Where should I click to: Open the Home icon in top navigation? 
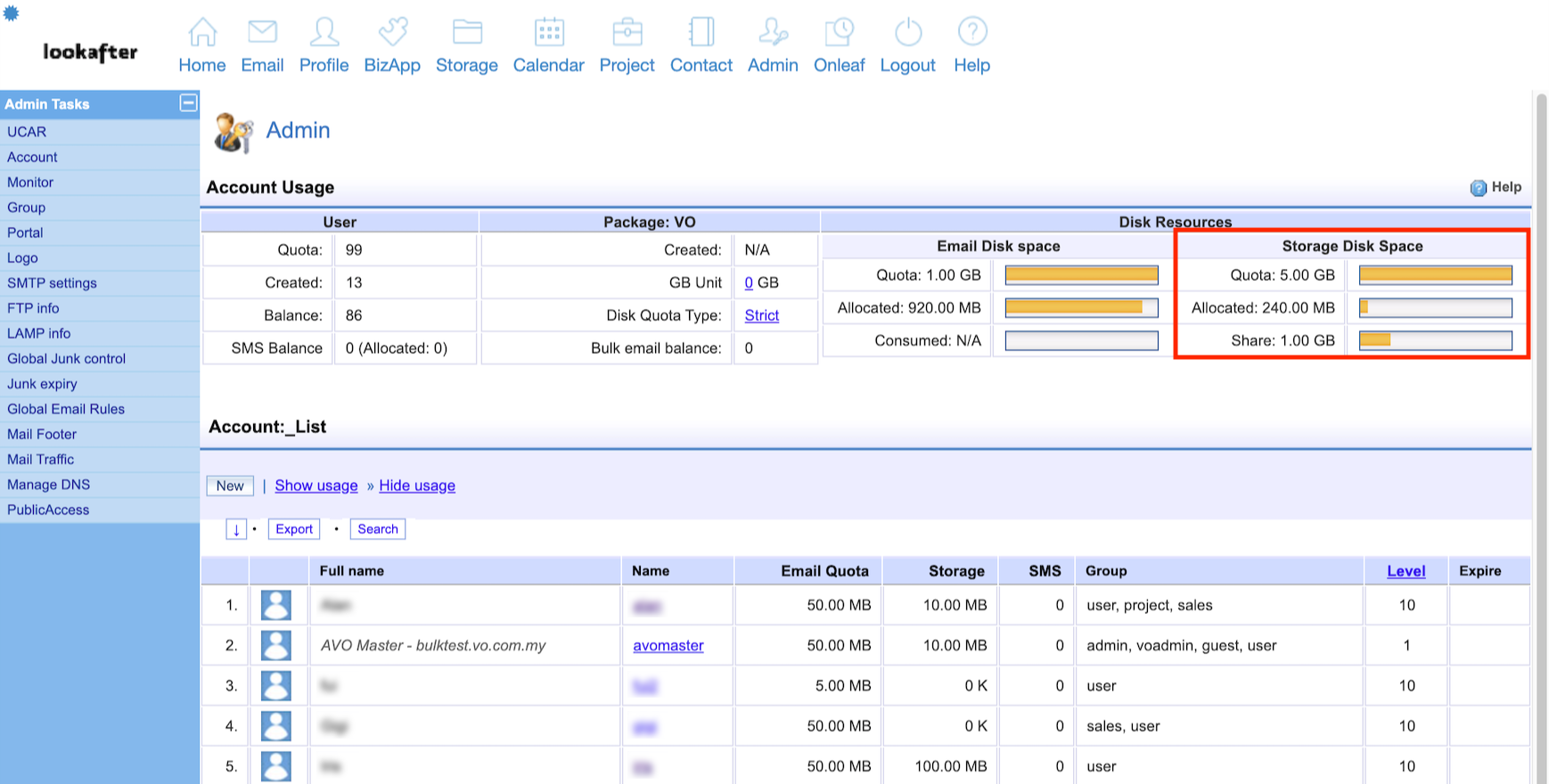(202, 33)
